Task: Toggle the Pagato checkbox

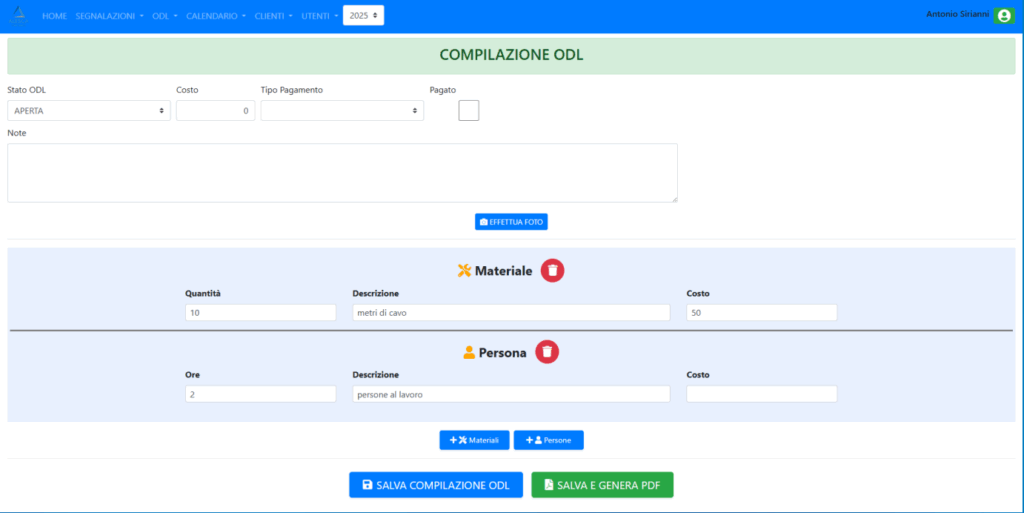Action: point(469,110)
